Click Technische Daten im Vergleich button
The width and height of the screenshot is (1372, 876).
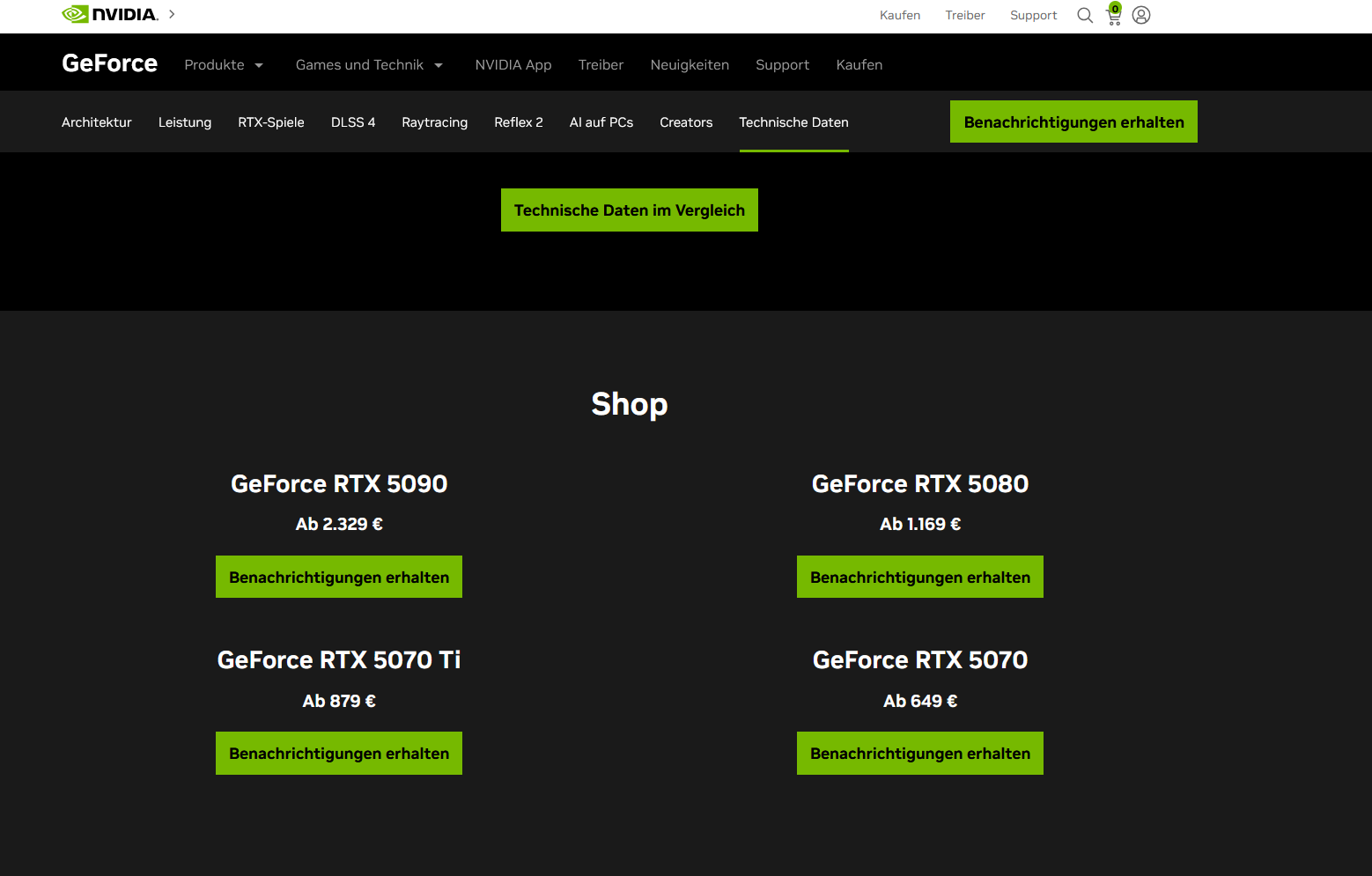pyautogui.click(x=630, y=210)
